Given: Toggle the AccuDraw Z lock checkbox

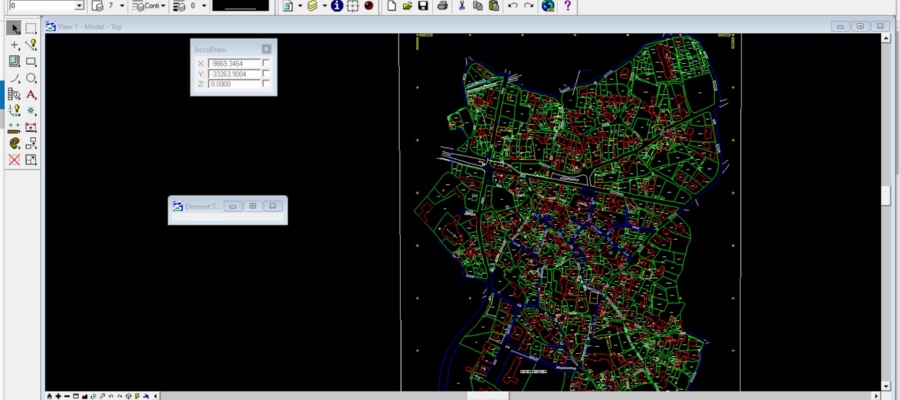Looking at the screenshot, I should pos(266,85).
